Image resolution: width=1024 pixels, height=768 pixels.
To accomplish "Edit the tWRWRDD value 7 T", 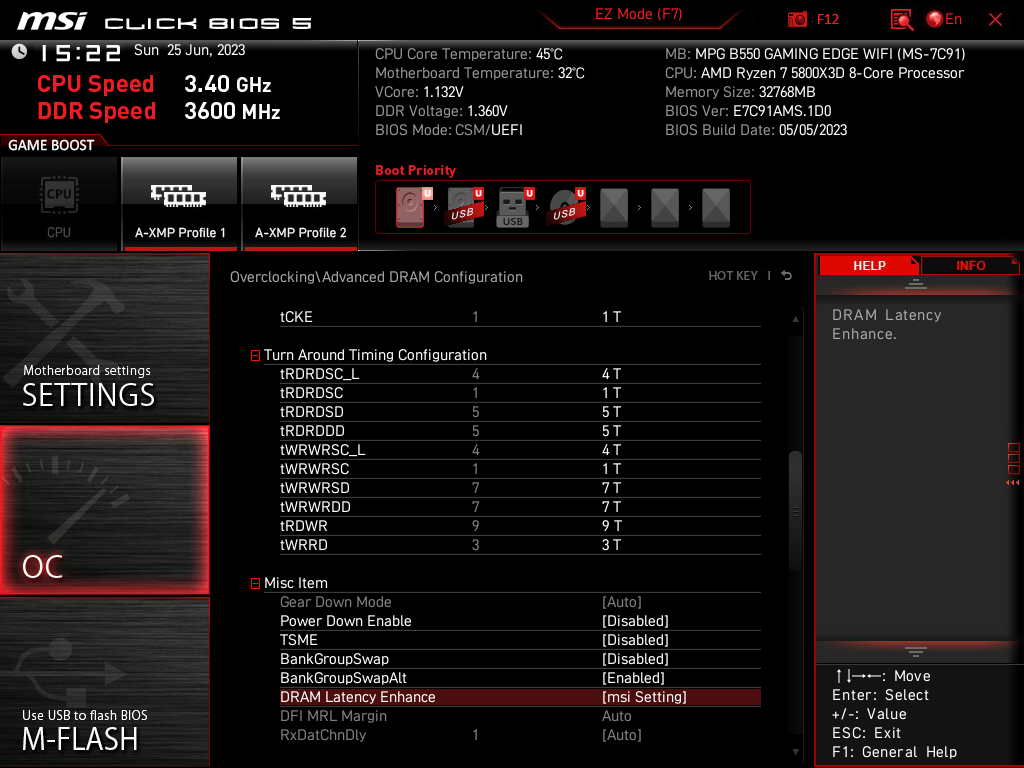I will (x=611, y=506).
